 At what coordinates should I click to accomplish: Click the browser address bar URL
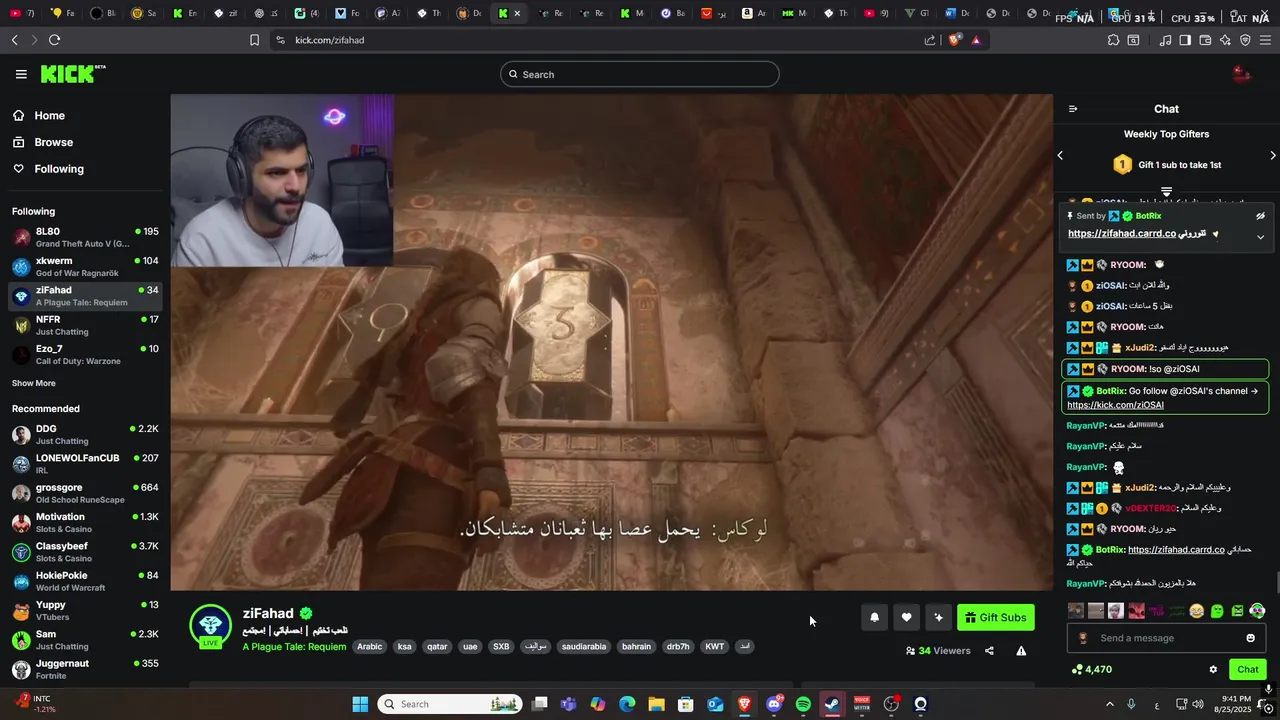(329, 40)
